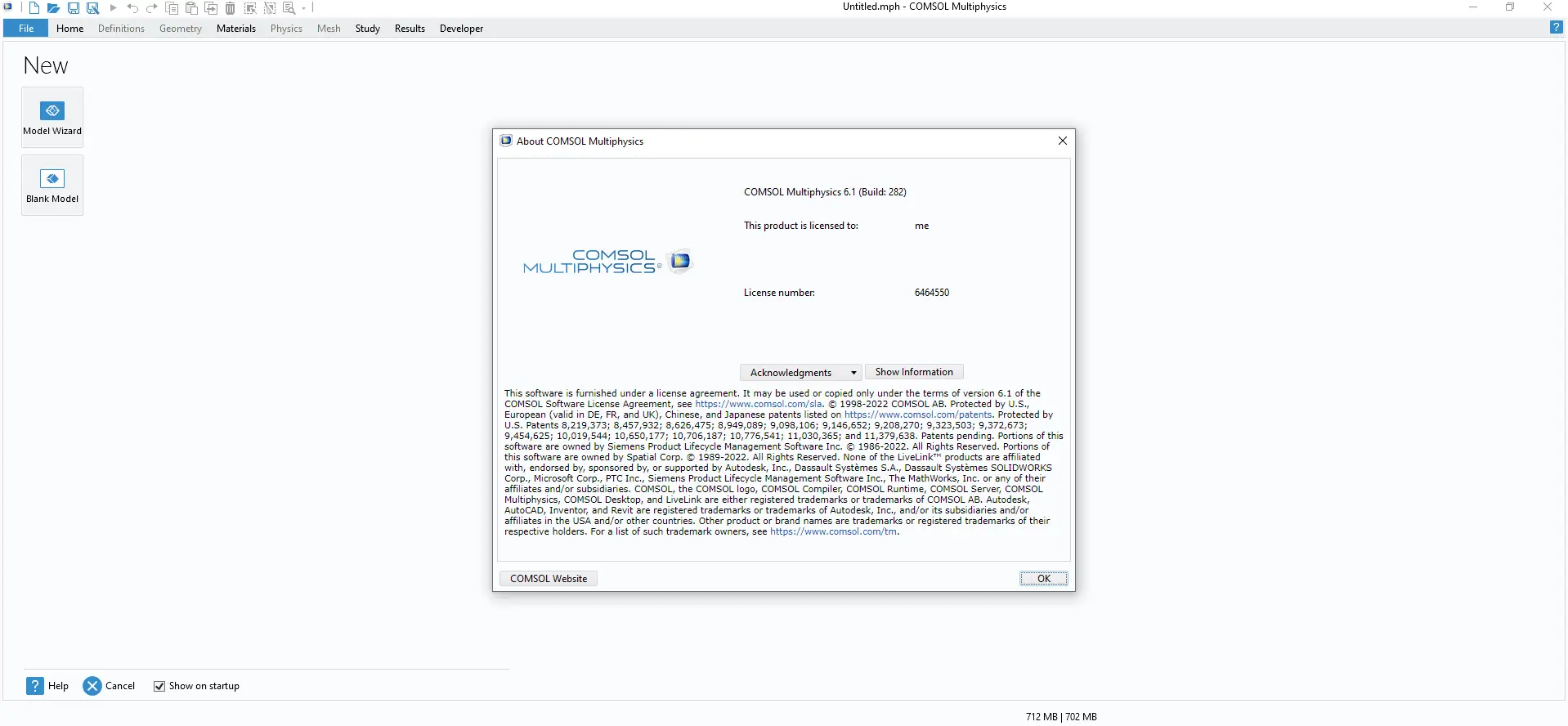Click the license number 6464550
This screenshot has width=1568, height=726.
click(x=932, y=293)
